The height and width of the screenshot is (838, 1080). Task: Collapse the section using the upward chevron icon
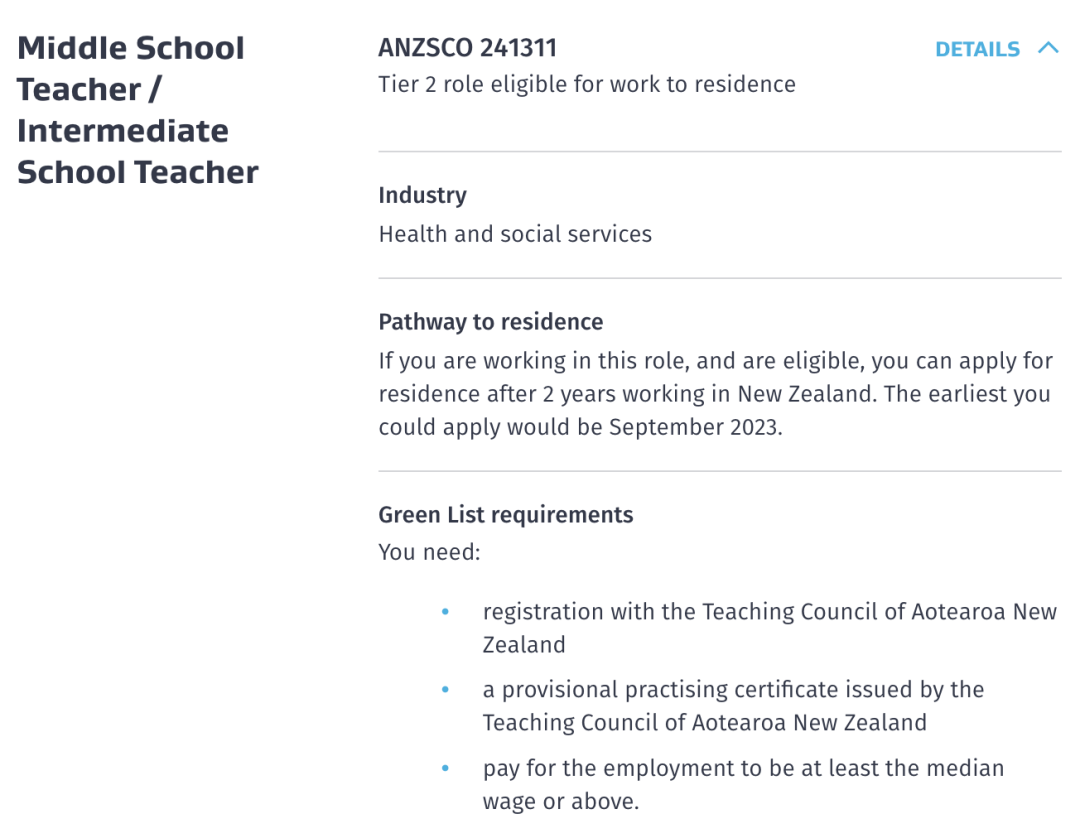1048,48
